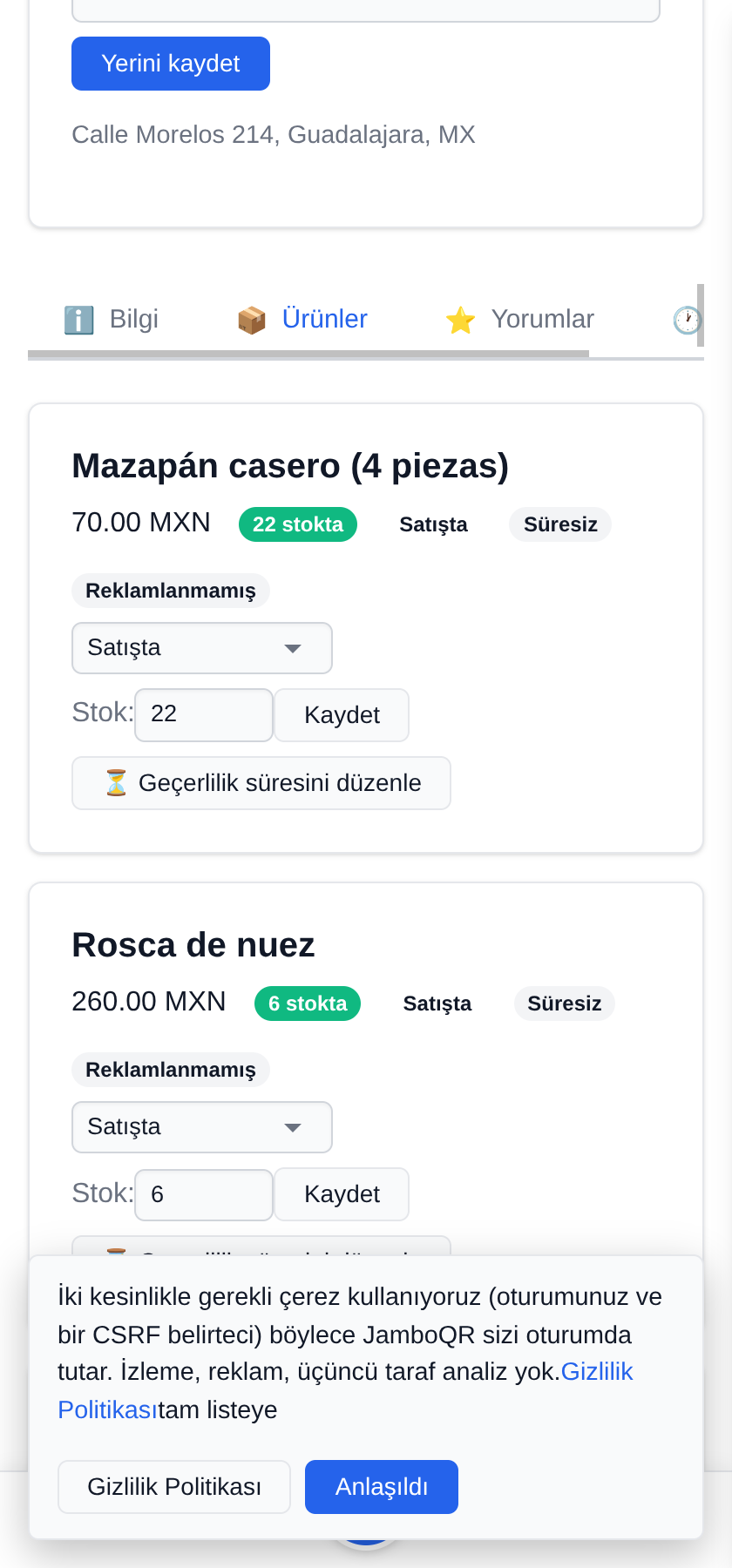
Task: Expand dropdown arrow under Mazapán Reklamlanmamış badge
Action: [x=293, y=648]
